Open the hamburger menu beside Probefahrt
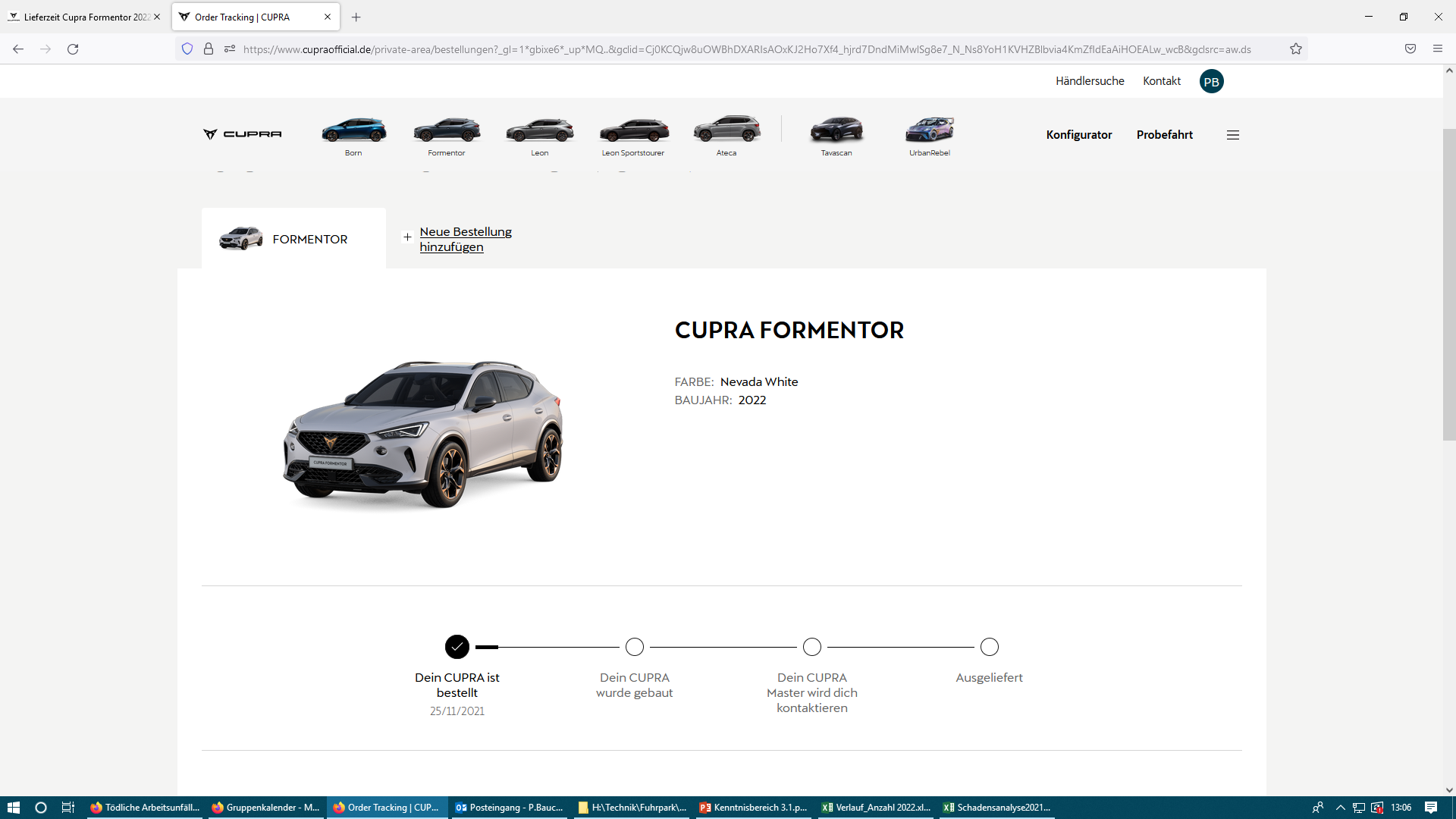This screenshot has width=1456, height=819. click(x=1233, y=135)
